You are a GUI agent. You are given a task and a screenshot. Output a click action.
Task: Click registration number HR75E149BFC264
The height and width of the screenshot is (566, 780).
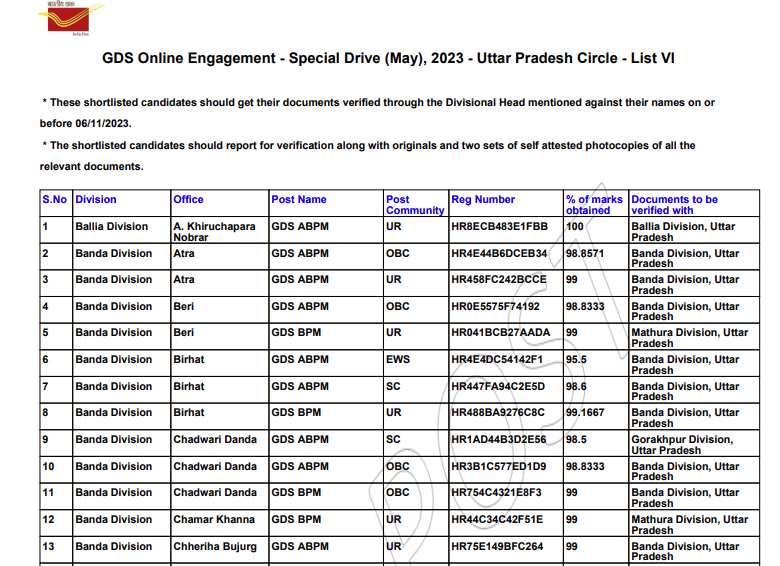click(498, 546)
